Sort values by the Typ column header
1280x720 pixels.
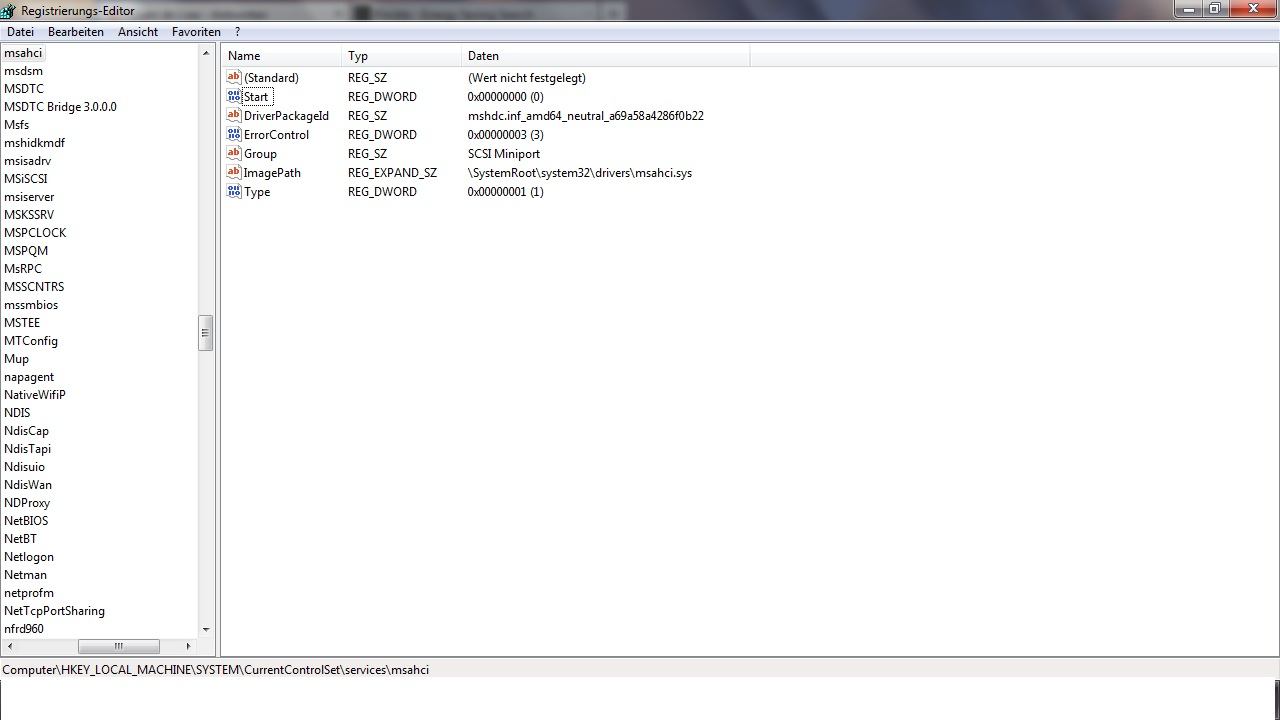coord(401,56)
